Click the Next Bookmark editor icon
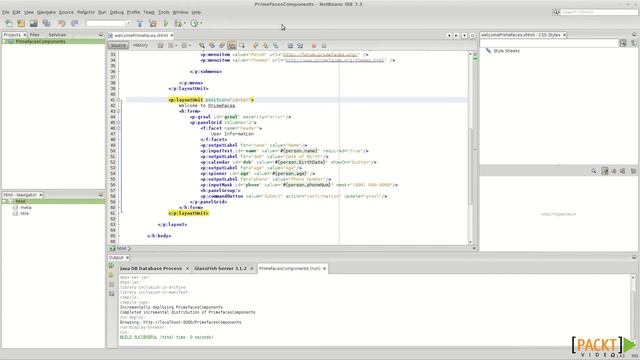 266,46
